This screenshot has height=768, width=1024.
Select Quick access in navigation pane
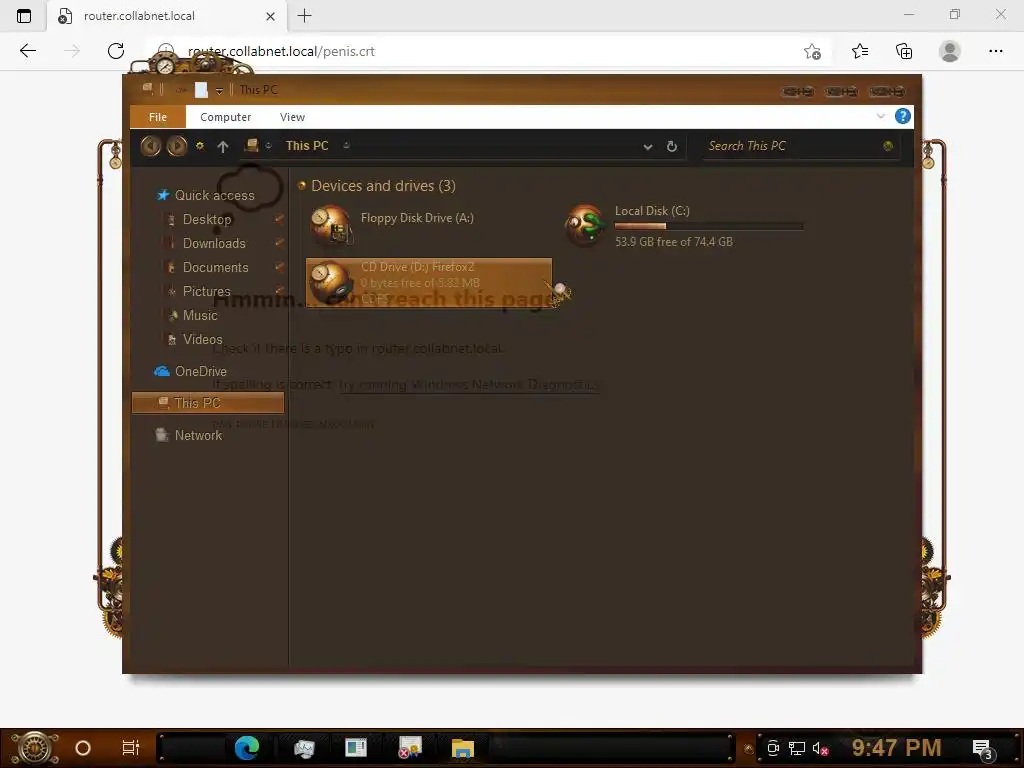point(214,195)
